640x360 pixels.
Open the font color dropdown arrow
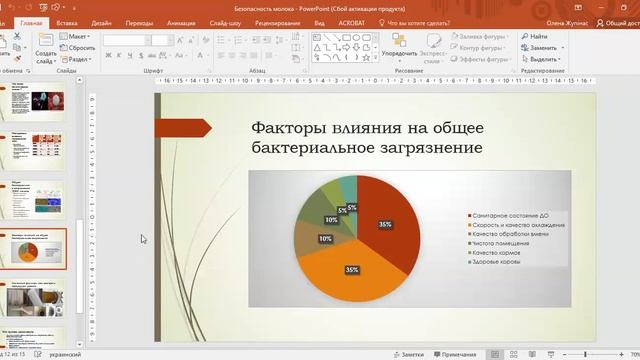208,55
